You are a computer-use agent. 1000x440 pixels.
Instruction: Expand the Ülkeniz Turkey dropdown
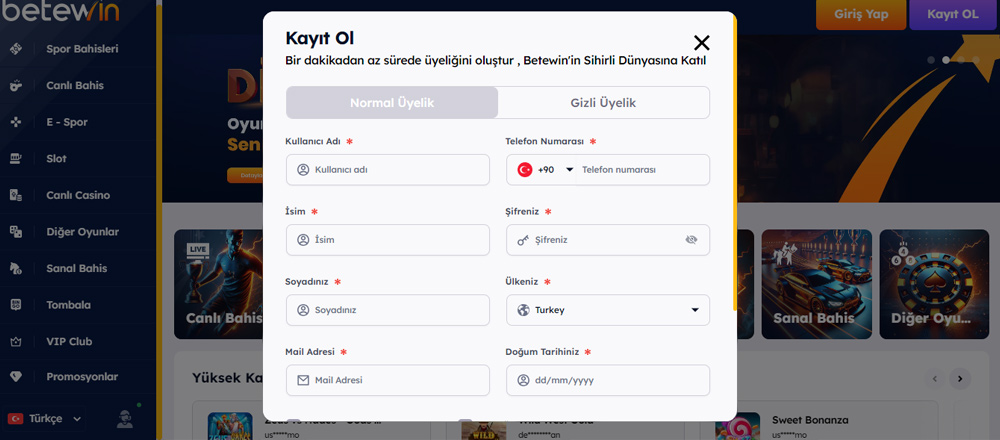(x=695, y=310)
